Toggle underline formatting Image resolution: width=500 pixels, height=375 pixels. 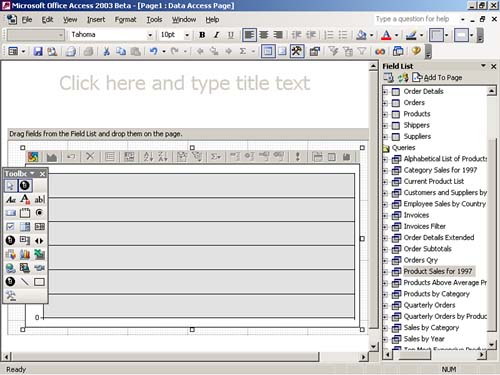pos(231,35)
